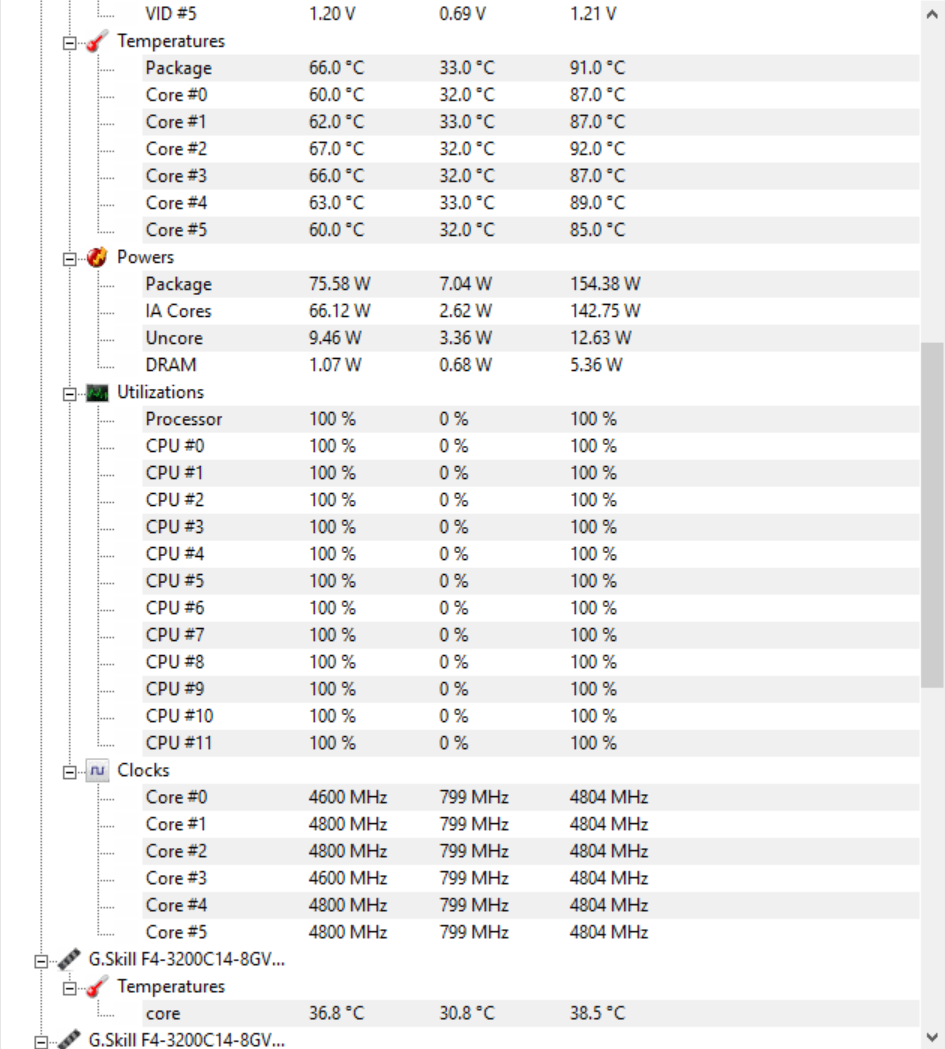Collapse the CPU Temperatures node above Package
The height and width of the screenshot is (1049, 945).
coord(70,43)
